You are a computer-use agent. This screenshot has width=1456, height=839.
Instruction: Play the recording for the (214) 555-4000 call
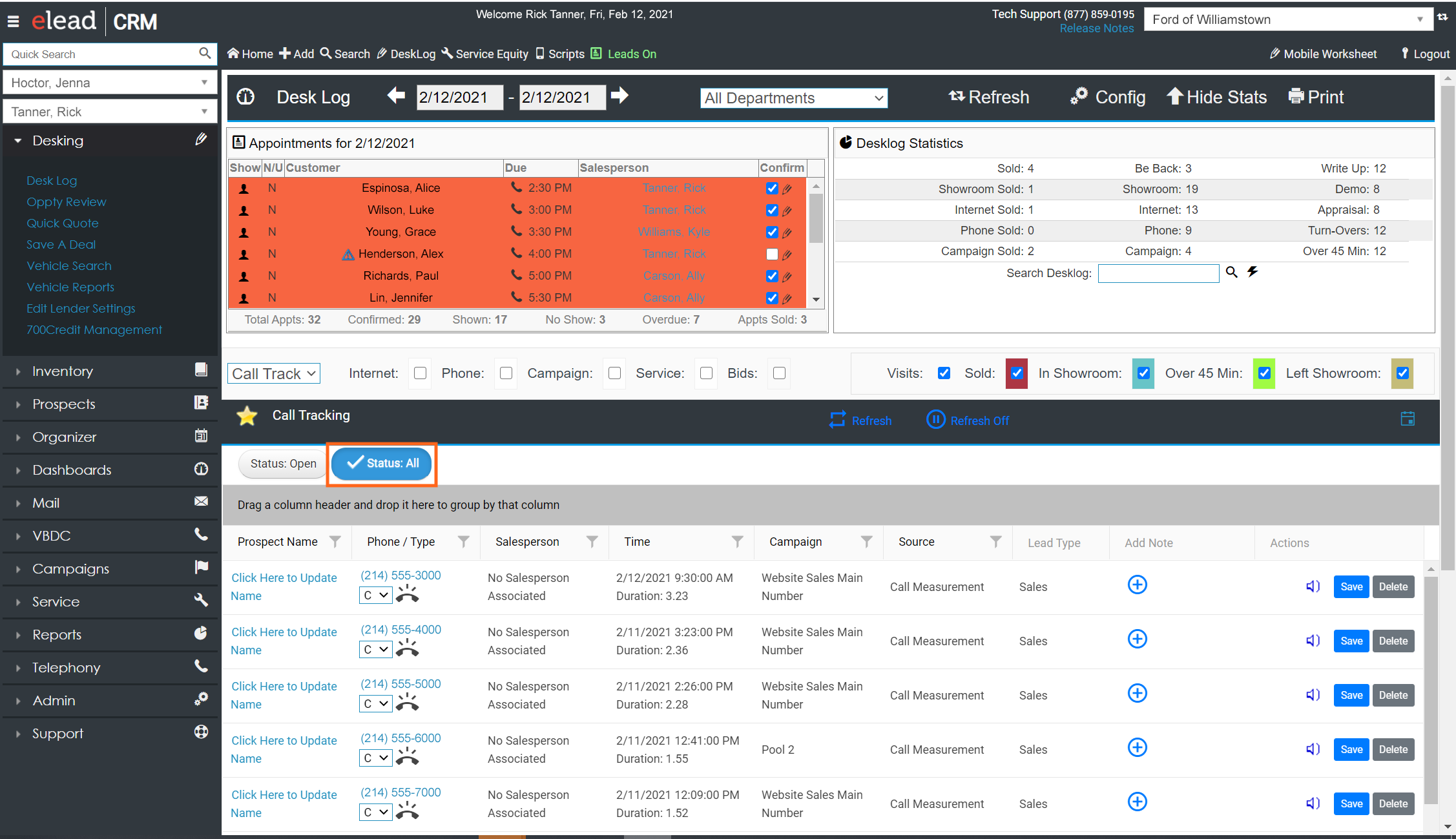(1313, 641)
